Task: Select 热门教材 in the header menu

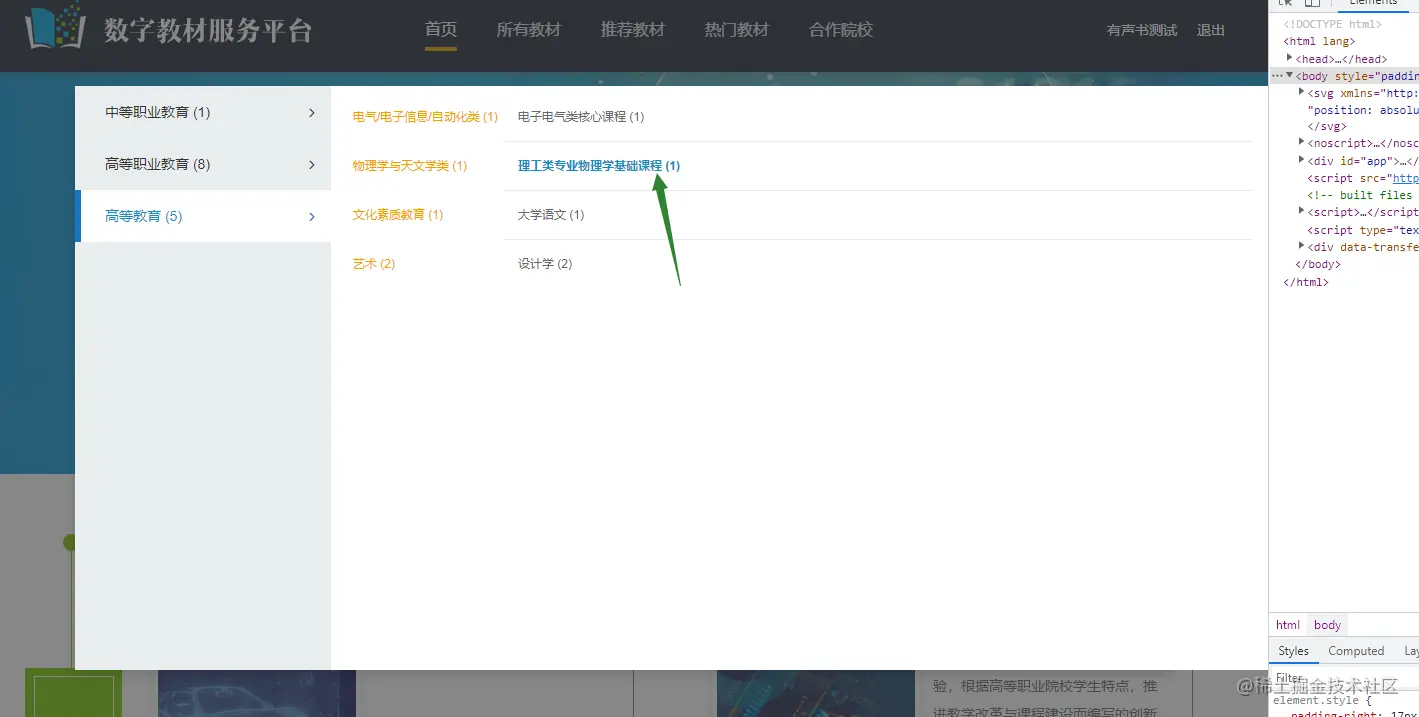Action: [x=737, y=30]
